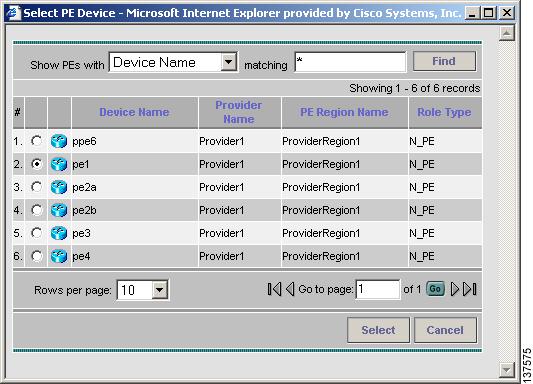
Task: Click N_PE in the pe2a row
Action: pos(422,188)
